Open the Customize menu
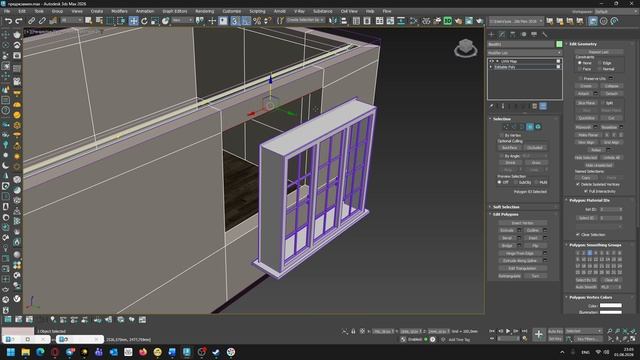 point(231,11)
